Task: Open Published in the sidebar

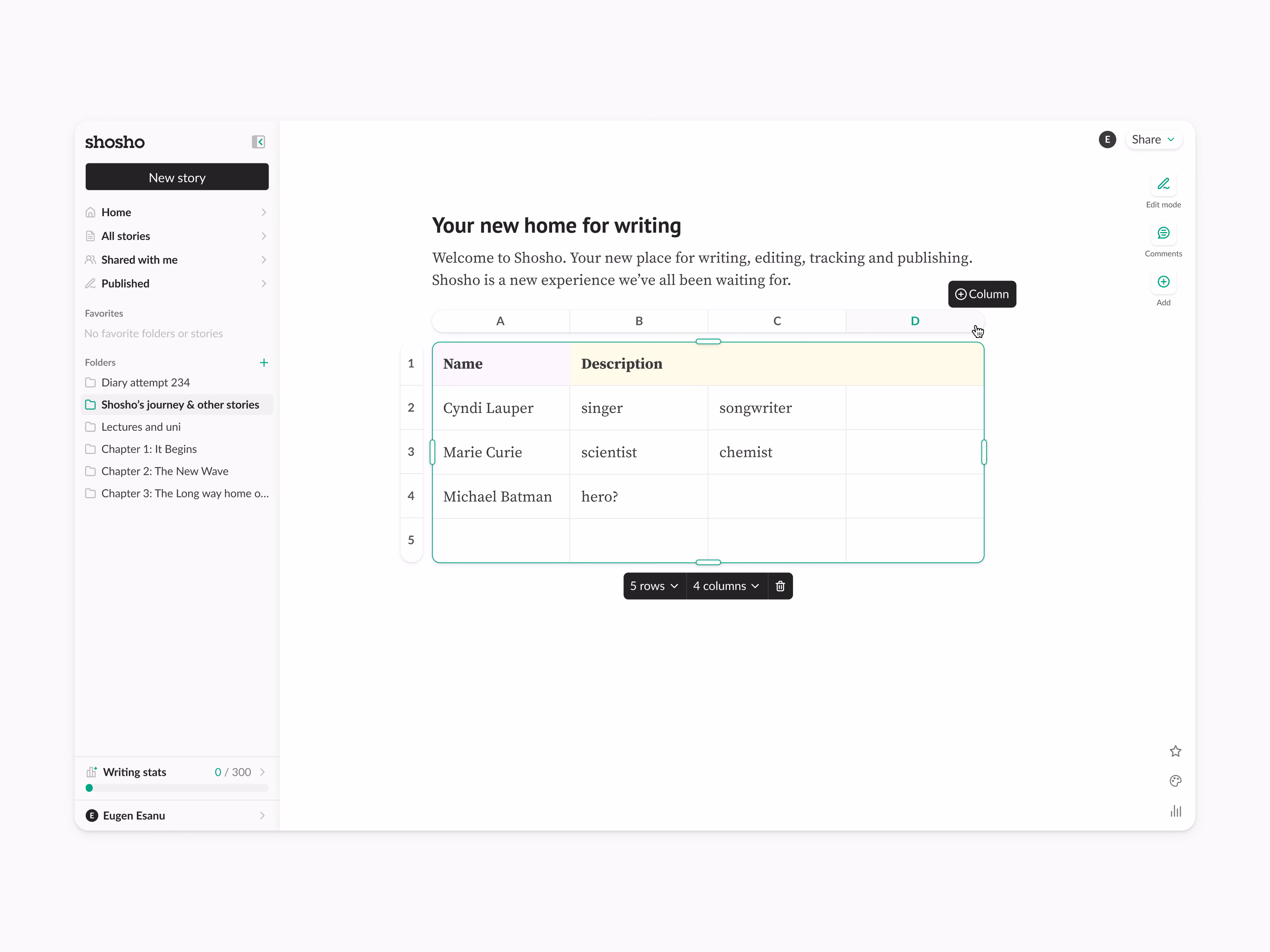Action: click(x=177, y=284)
